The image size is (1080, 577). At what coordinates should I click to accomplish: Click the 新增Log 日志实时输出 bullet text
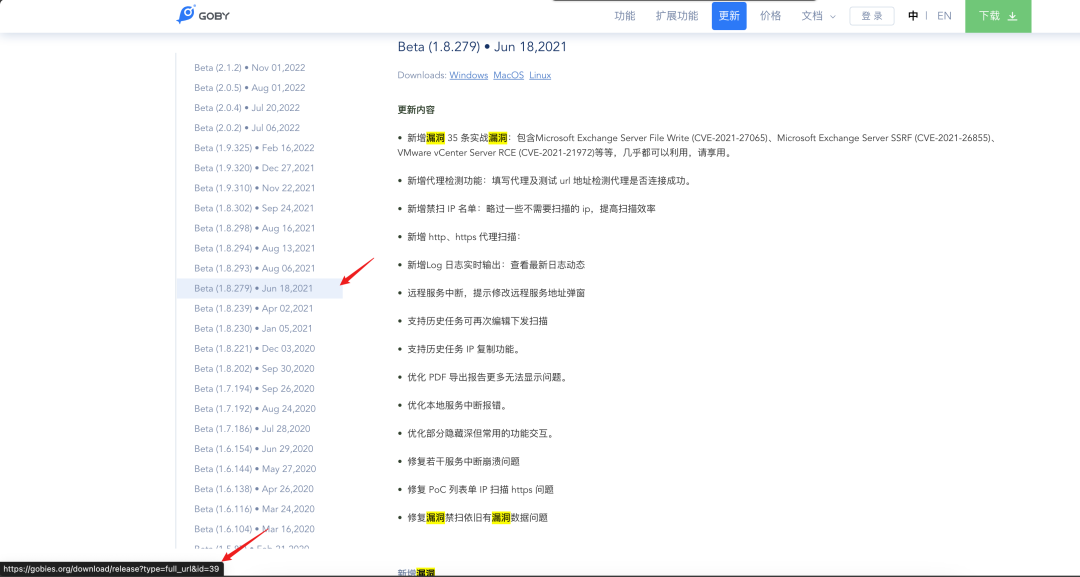496,264
